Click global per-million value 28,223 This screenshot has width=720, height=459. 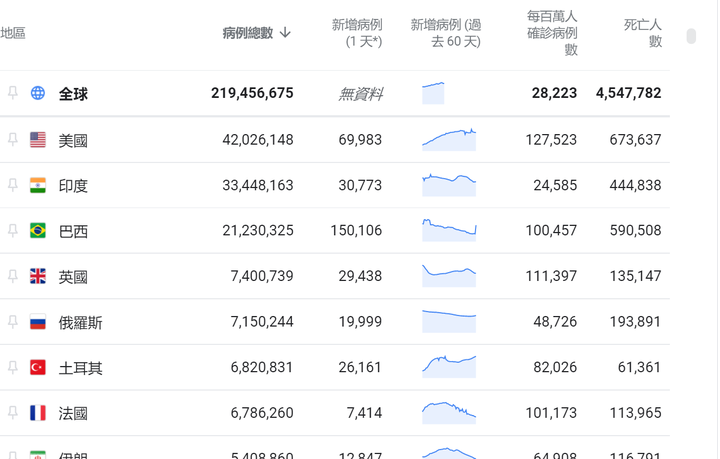coord(554,93)
